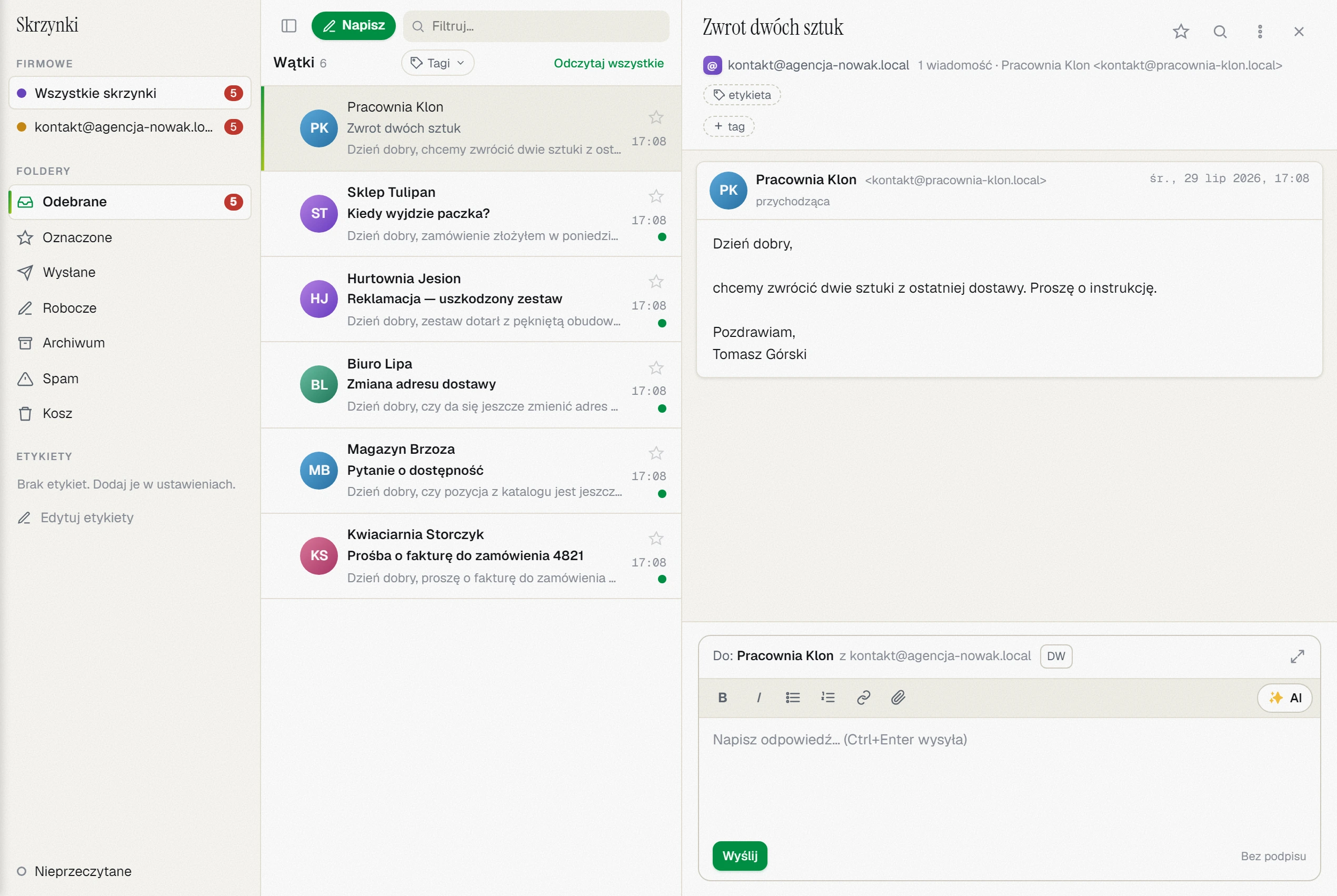Screen dimensions: 1337x896
Task: Click the BL avatar of Biuro Lipa
Action: point(319,385)
